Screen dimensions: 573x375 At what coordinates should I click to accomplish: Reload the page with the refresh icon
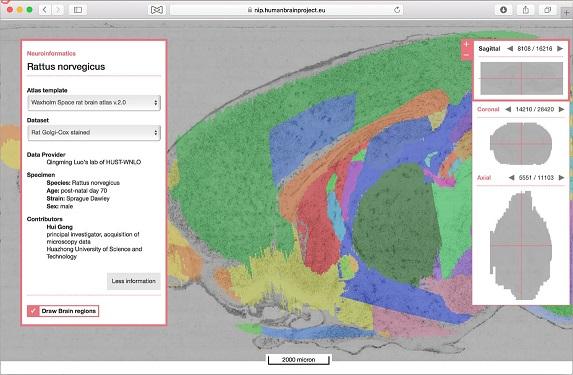(x=397, y=10)
